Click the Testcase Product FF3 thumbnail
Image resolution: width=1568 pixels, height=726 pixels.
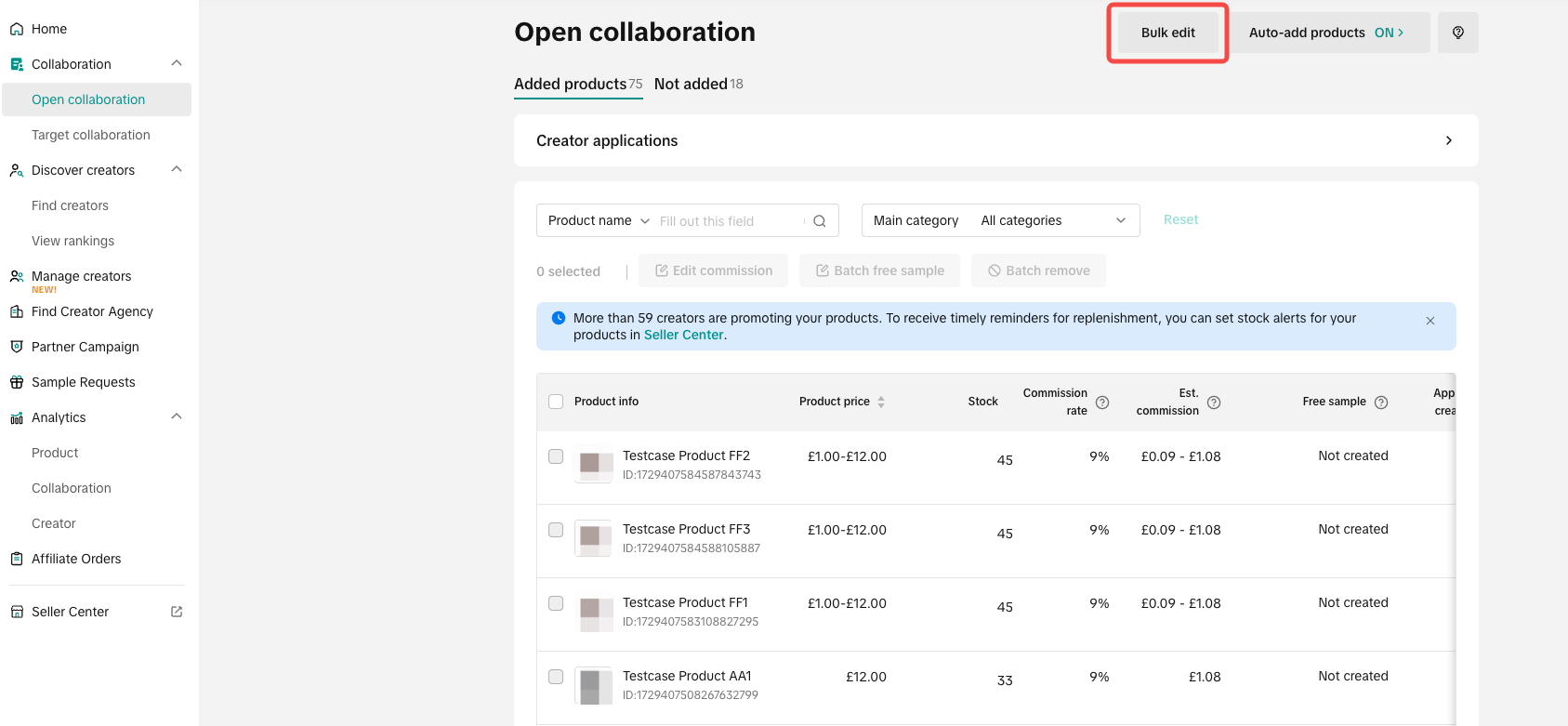[x=593, y=537]
